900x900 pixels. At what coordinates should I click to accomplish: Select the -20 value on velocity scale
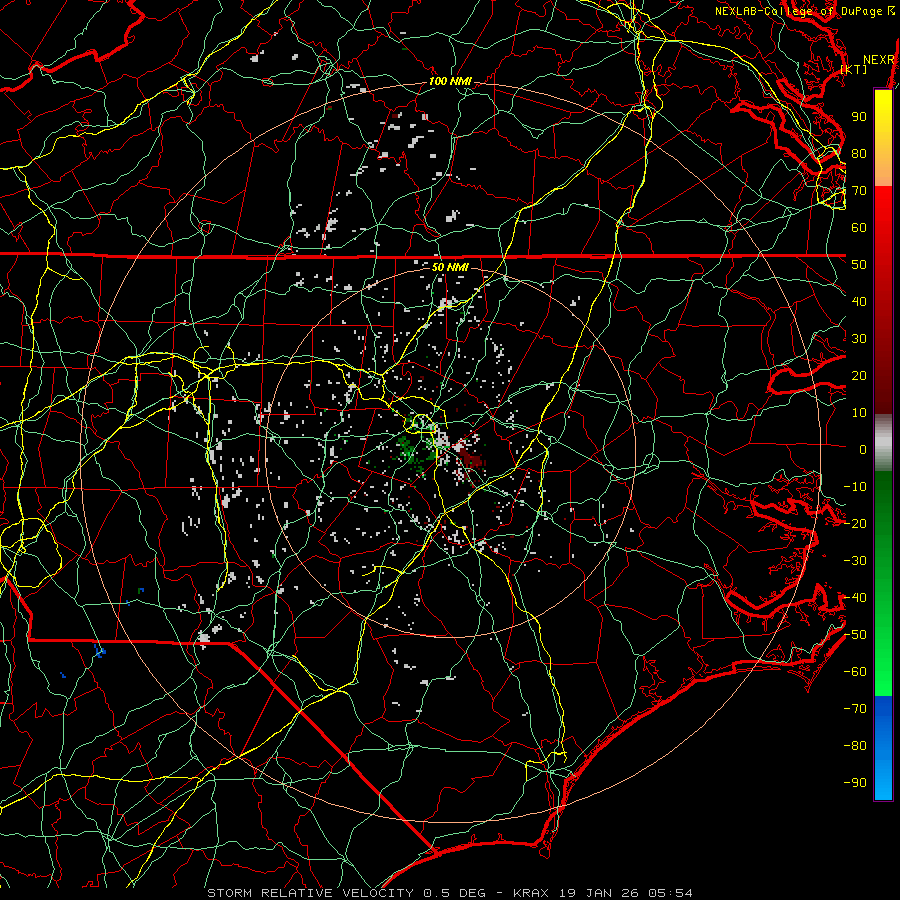pos(855,523)
